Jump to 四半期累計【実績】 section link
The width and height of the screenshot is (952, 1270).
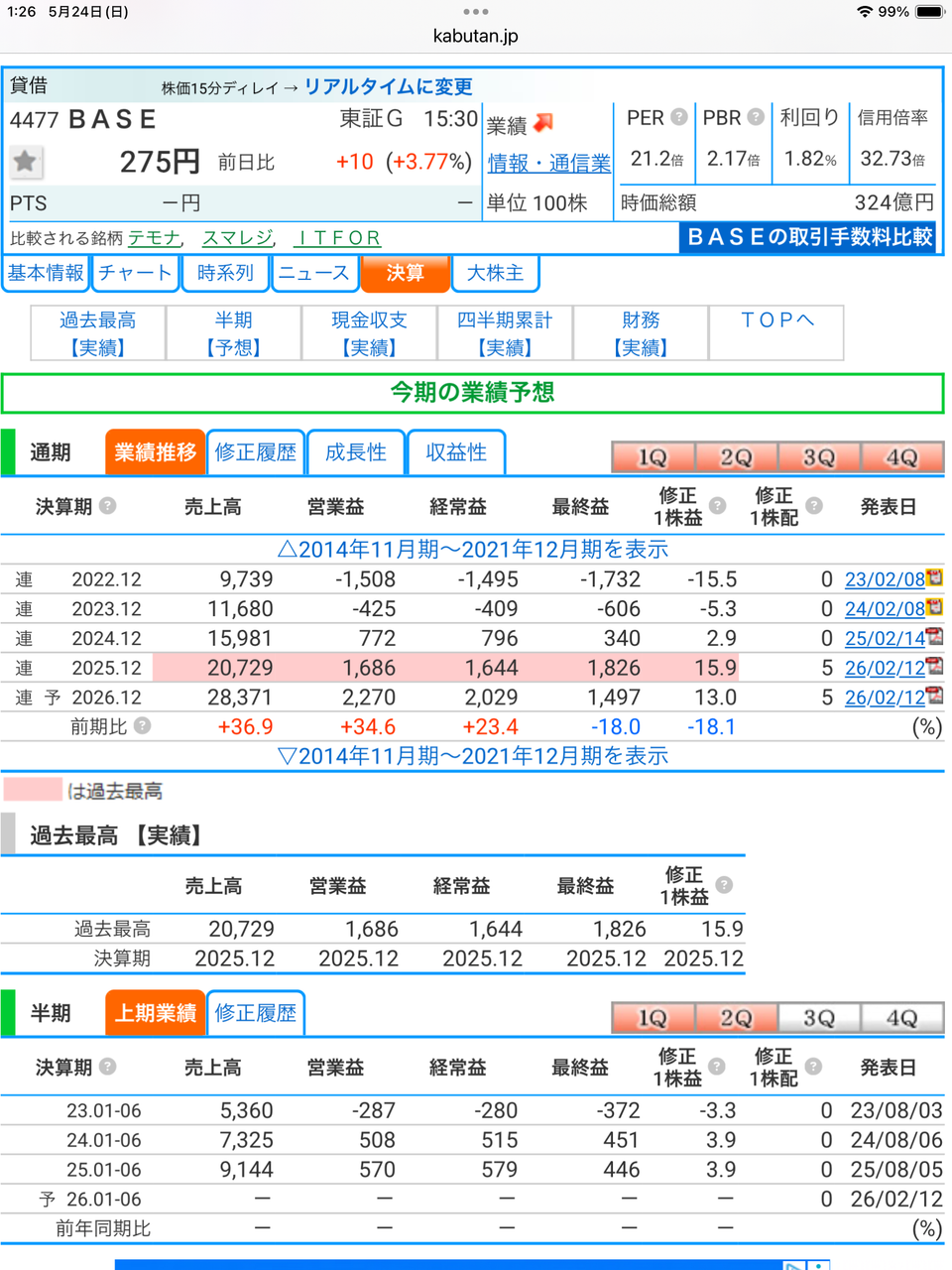pos(505,333)
